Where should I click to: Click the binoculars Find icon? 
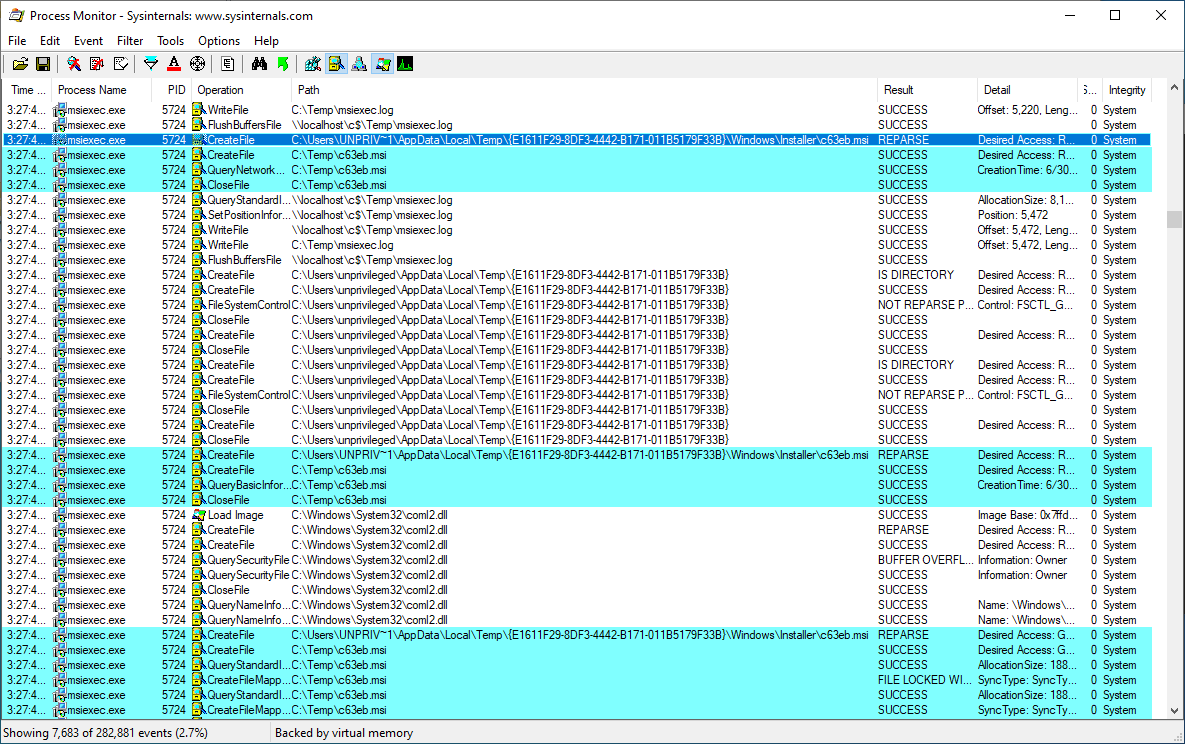click(x=259, y=64)
